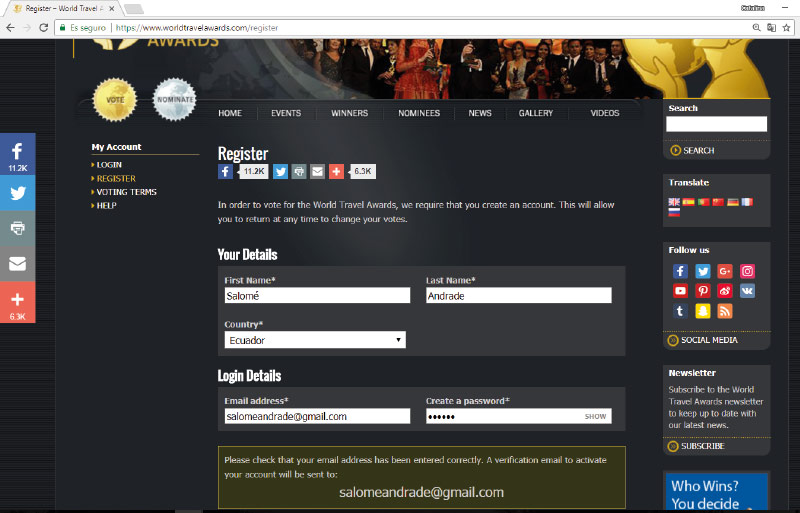
Task: Open more share options plus in left sidebar
Action: [17, 302]
